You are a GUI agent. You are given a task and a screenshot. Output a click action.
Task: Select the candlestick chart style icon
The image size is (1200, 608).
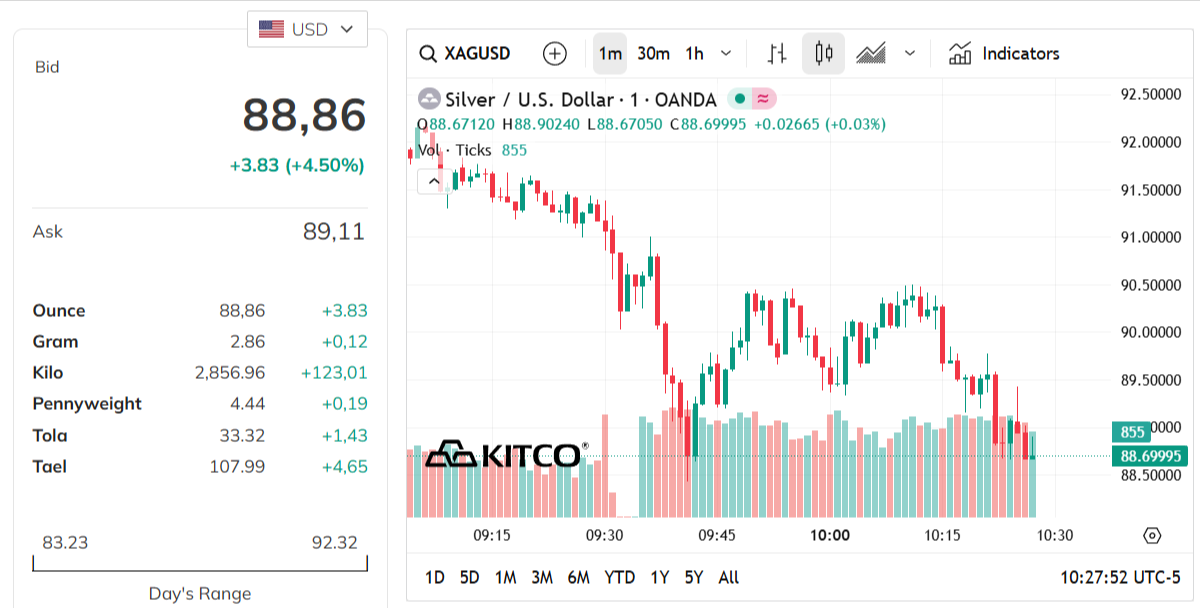click(822, 53)
